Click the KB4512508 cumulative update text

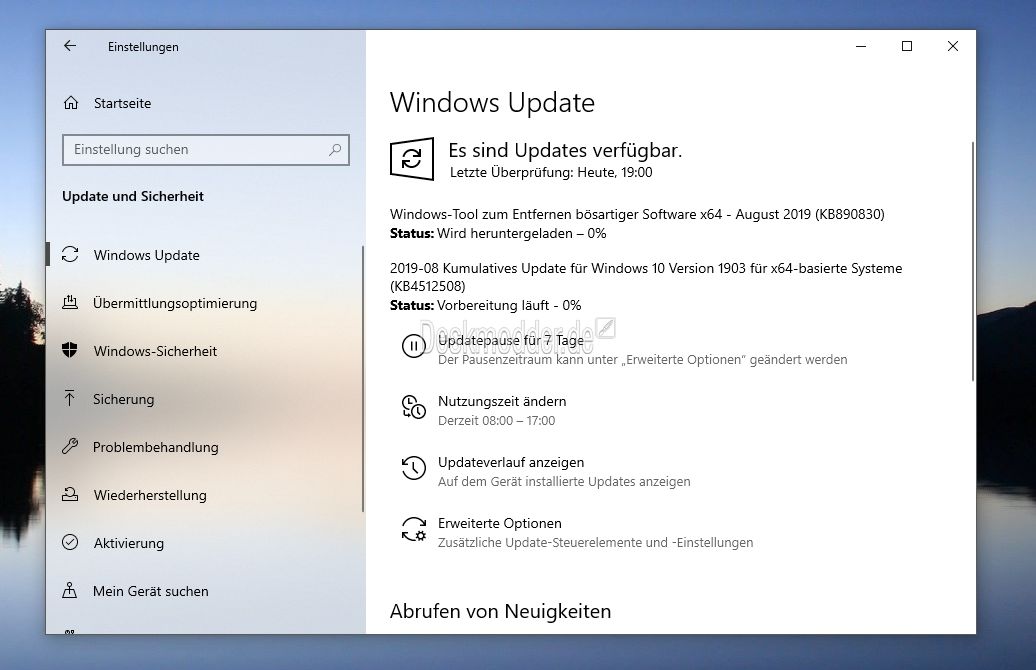pos(646,277)
